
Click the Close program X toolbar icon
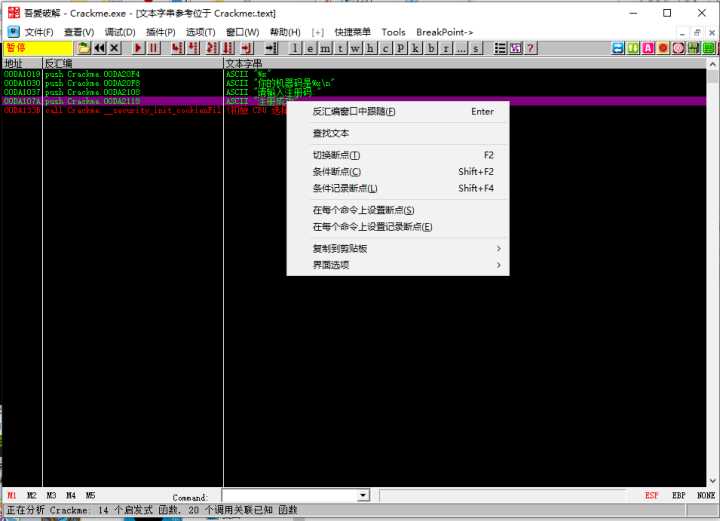click(115, 48)
